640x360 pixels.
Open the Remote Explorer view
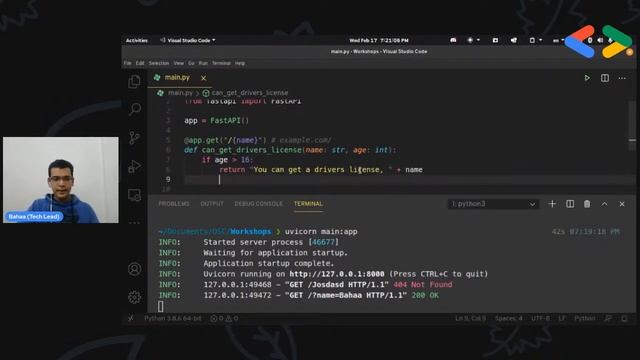tap(134, 195)
